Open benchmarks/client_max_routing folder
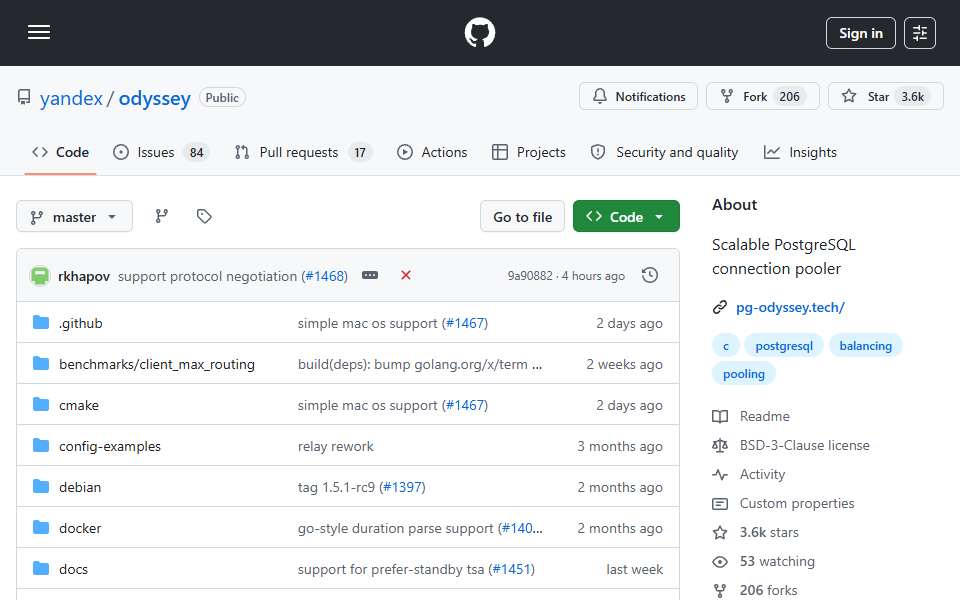The image size is (960, 600). (x=157, y=364)
